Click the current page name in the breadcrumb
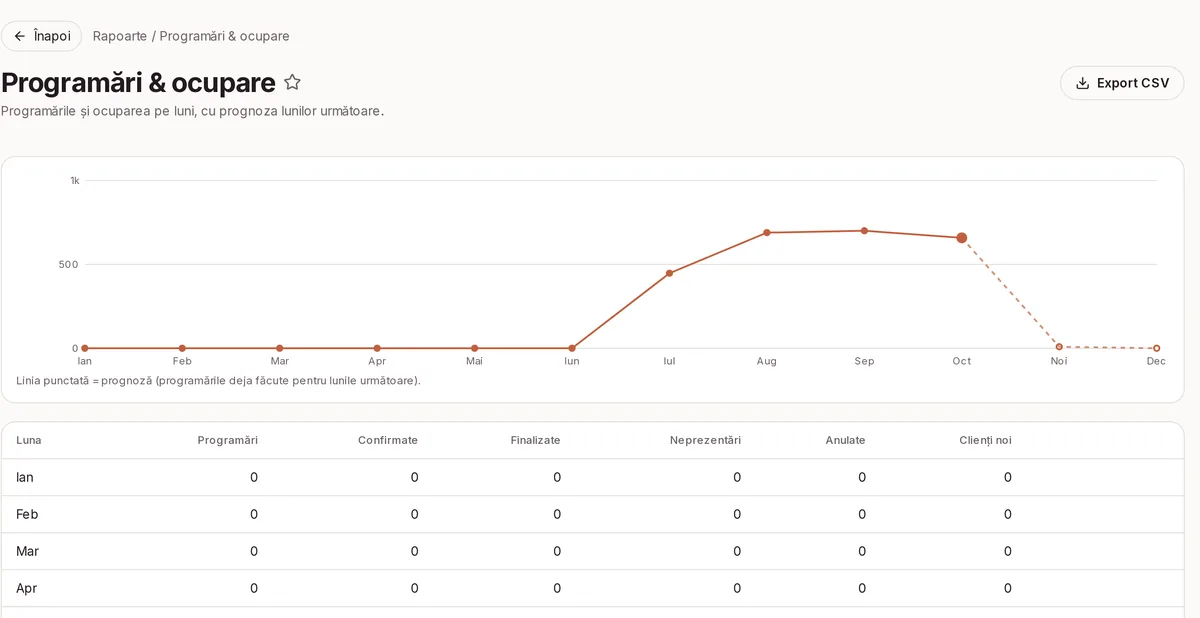 (224, 36)
